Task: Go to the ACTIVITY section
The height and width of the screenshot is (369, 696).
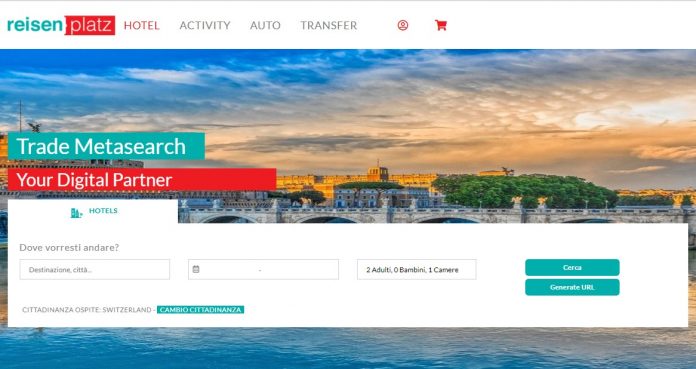Action: [205, 25]
